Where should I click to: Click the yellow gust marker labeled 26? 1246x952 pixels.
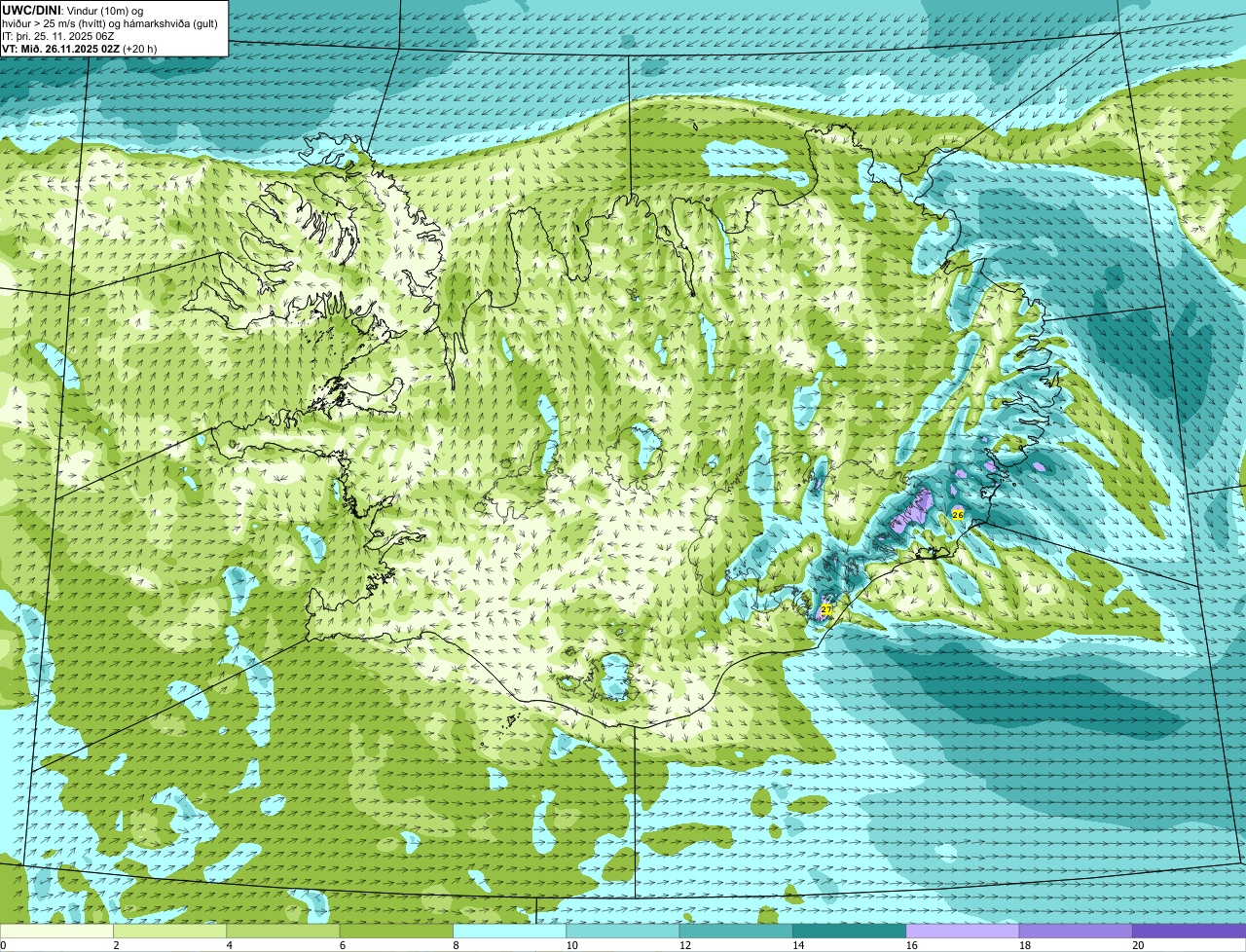[958, 514]
